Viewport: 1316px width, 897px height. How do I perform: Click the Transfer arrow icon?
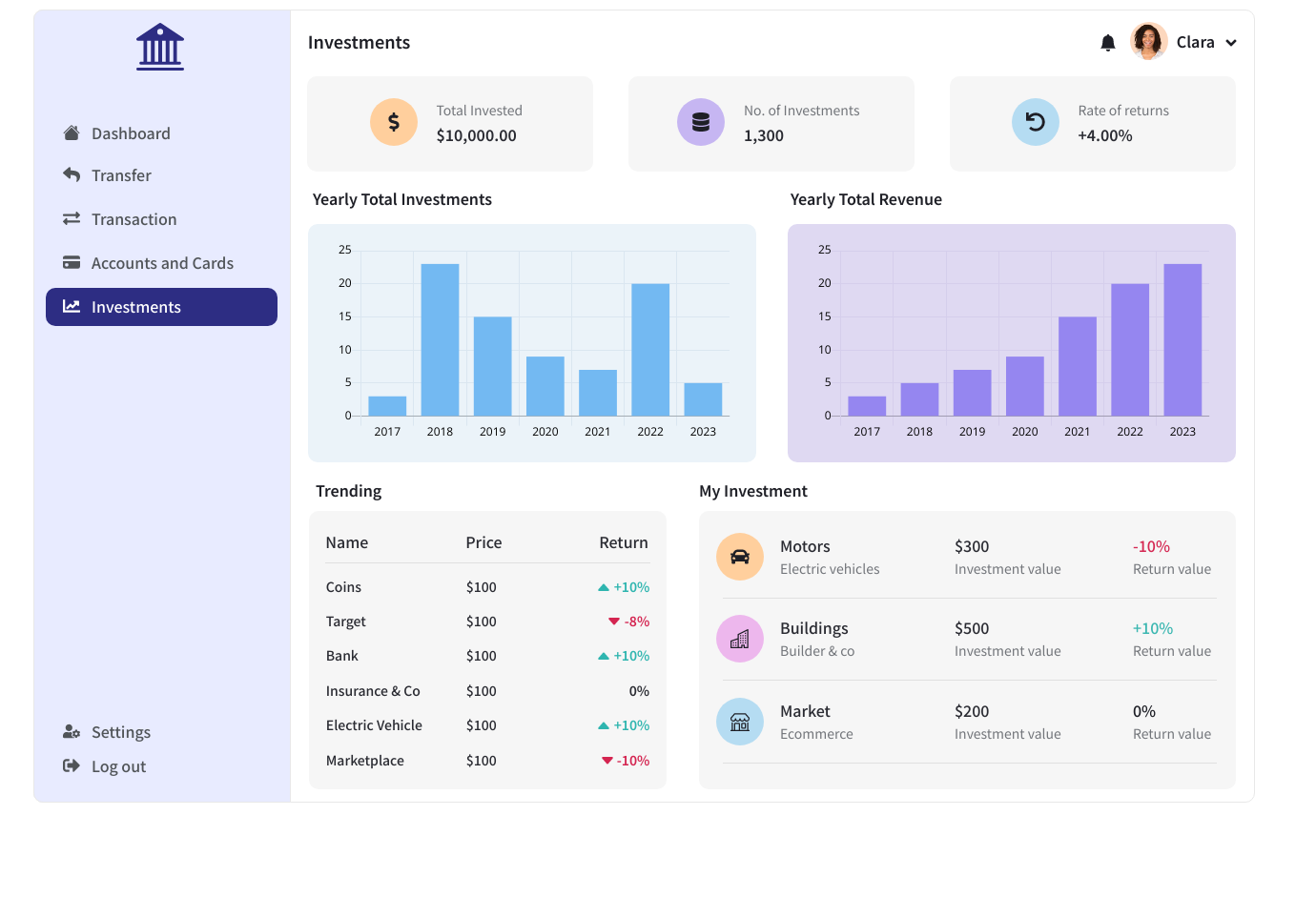71,174
